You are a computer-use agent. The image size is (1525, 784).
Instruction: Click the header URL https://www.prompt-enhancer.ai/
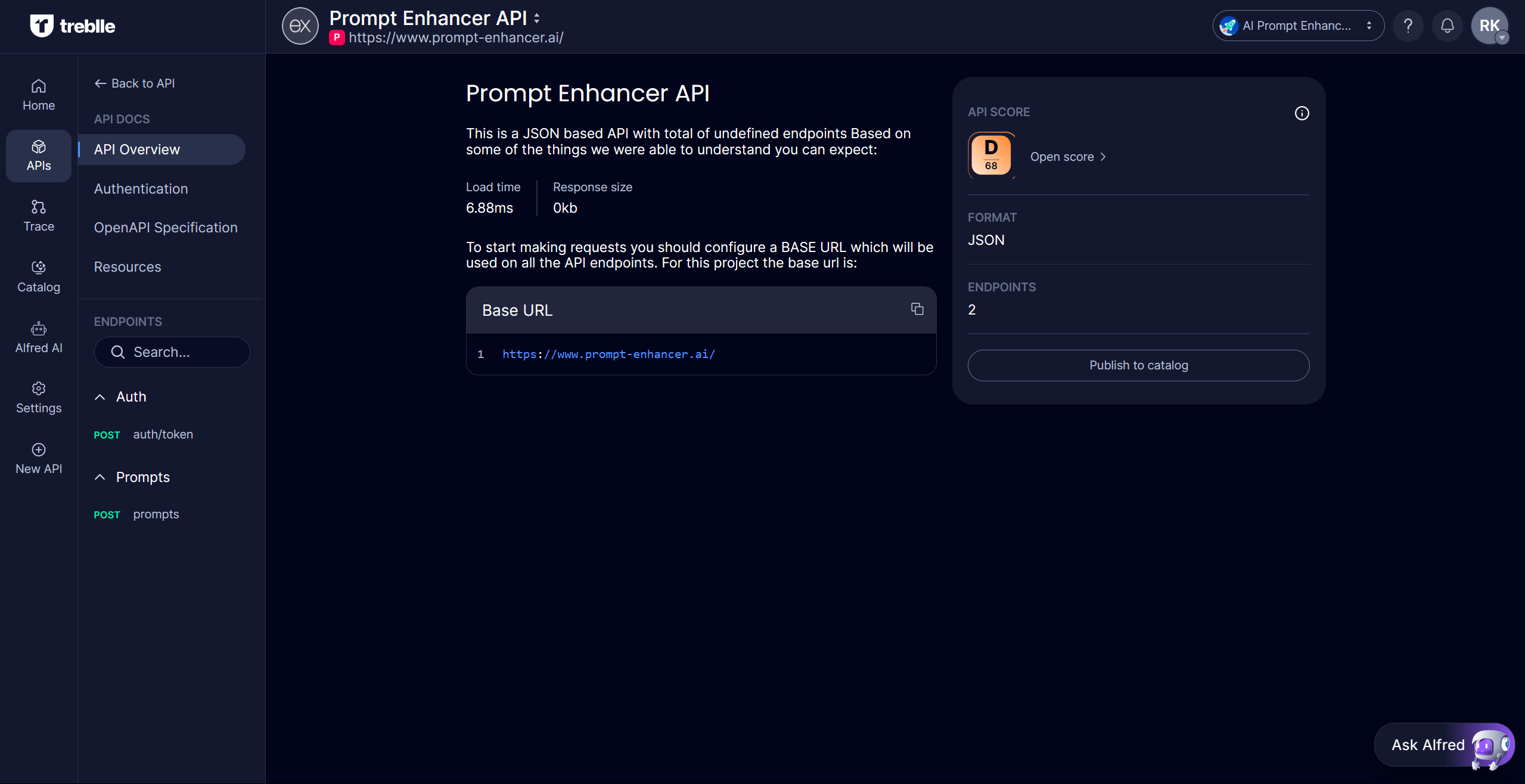click(456, 38)
